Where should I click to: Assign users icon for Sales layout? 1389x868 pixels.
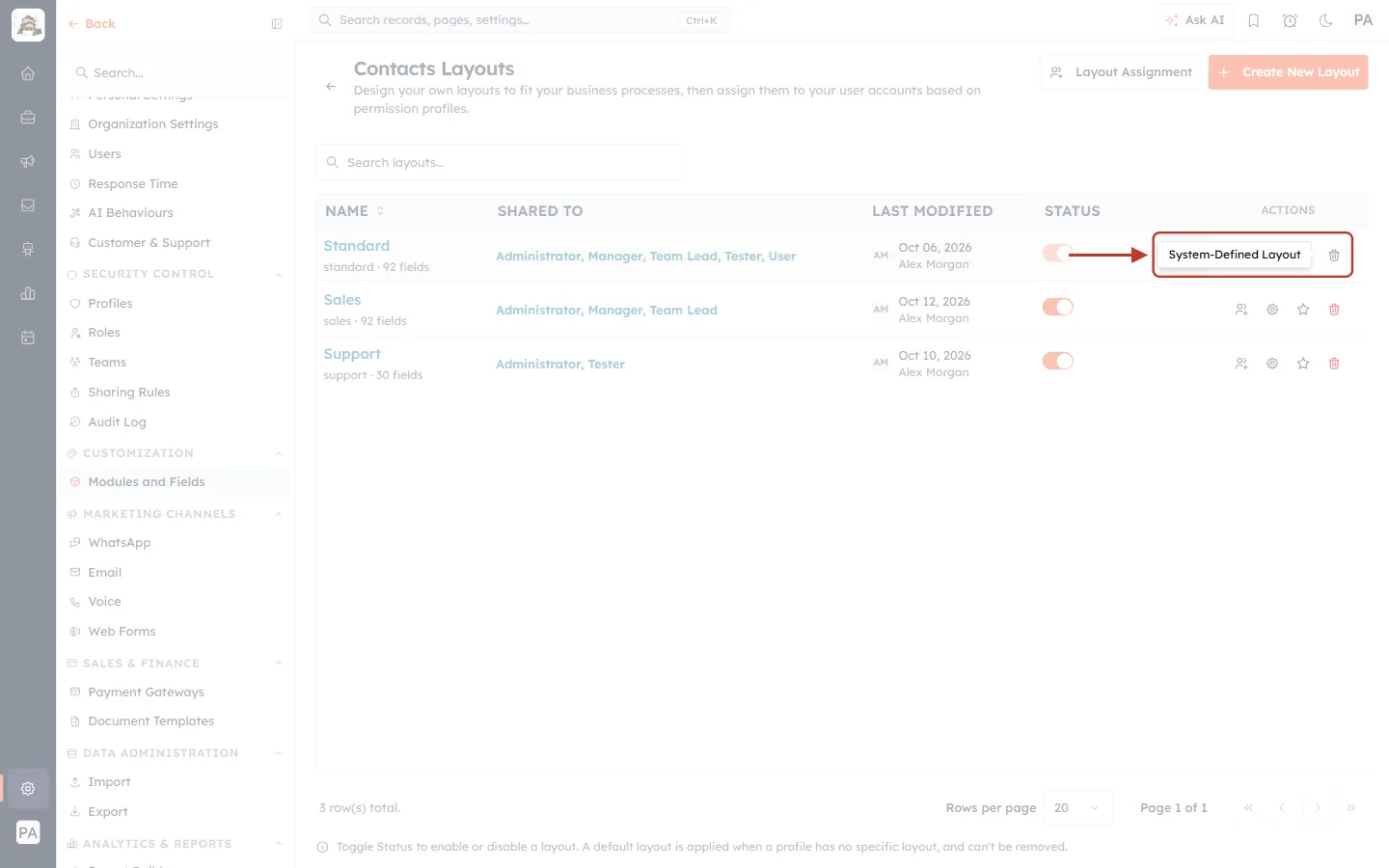1241,310
